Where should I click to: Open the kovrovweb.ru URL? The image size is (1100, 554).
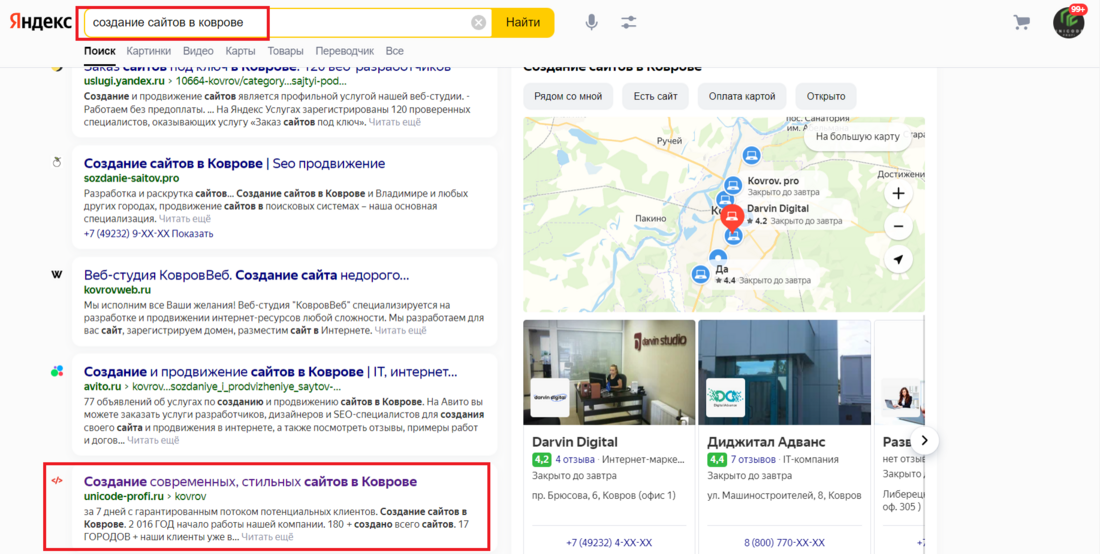(117, 290)
